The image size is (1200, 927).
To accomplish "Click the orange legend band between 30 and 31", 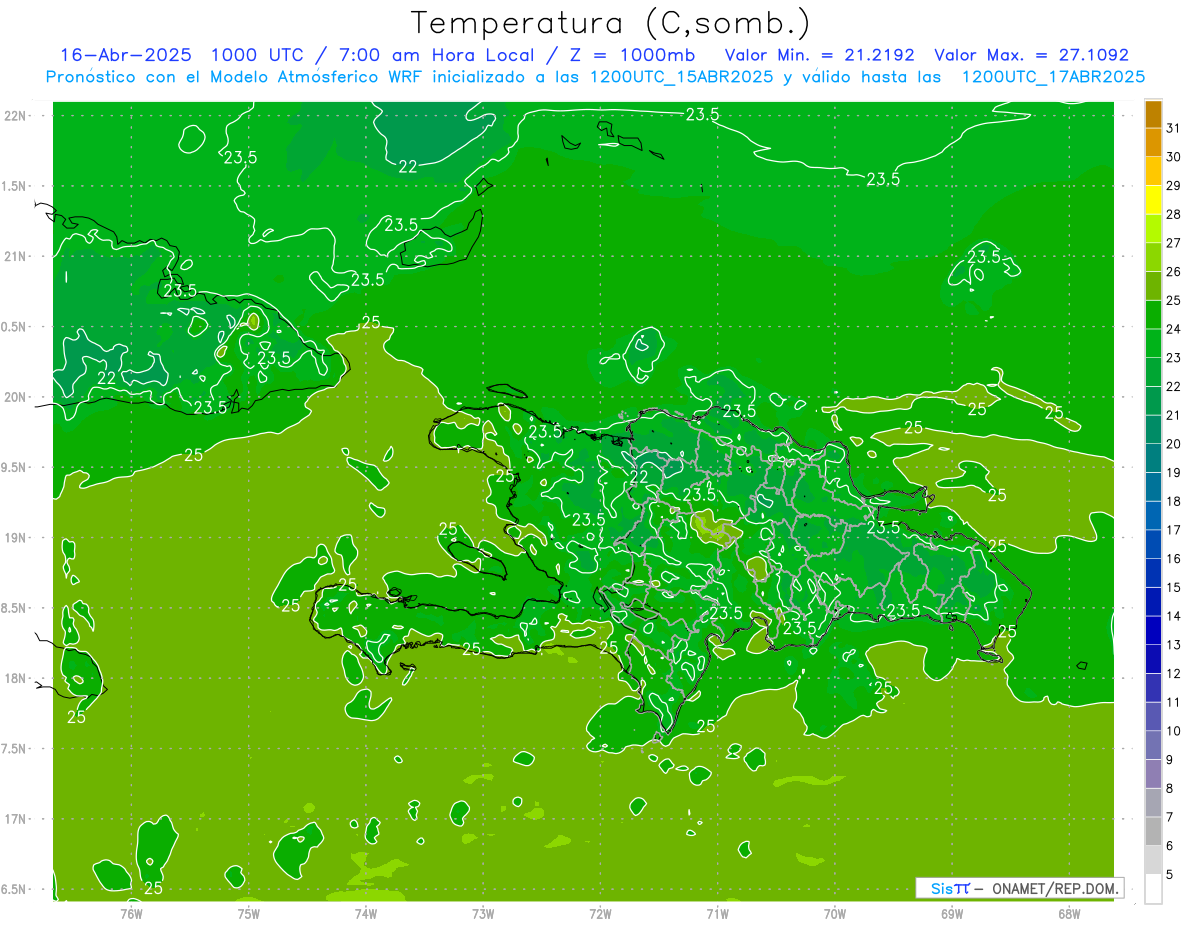I will 1153,143.
